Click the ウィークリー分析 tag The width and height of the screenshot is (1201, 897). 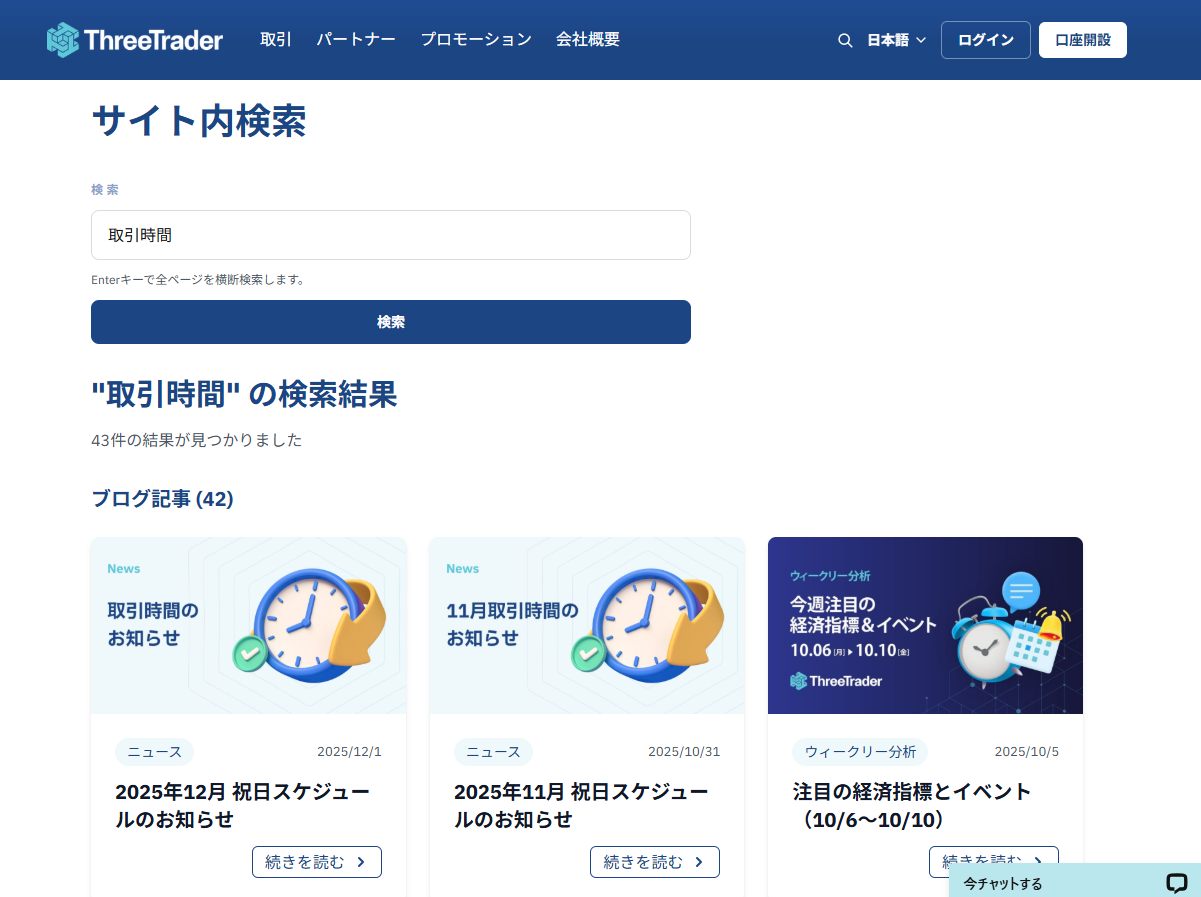(860, 752)
